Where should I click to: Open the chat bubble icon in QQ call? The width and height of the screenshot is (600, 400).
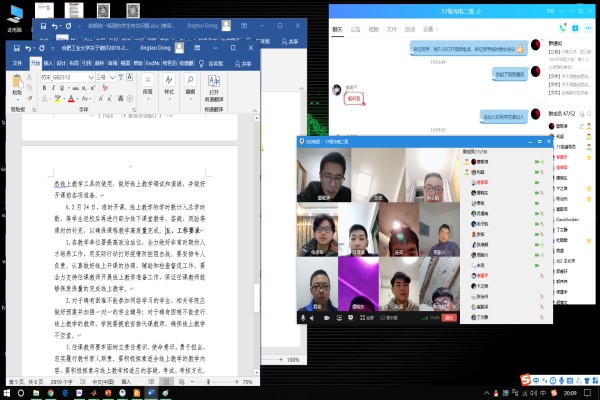pyautogui.click(x=351, y=318)
